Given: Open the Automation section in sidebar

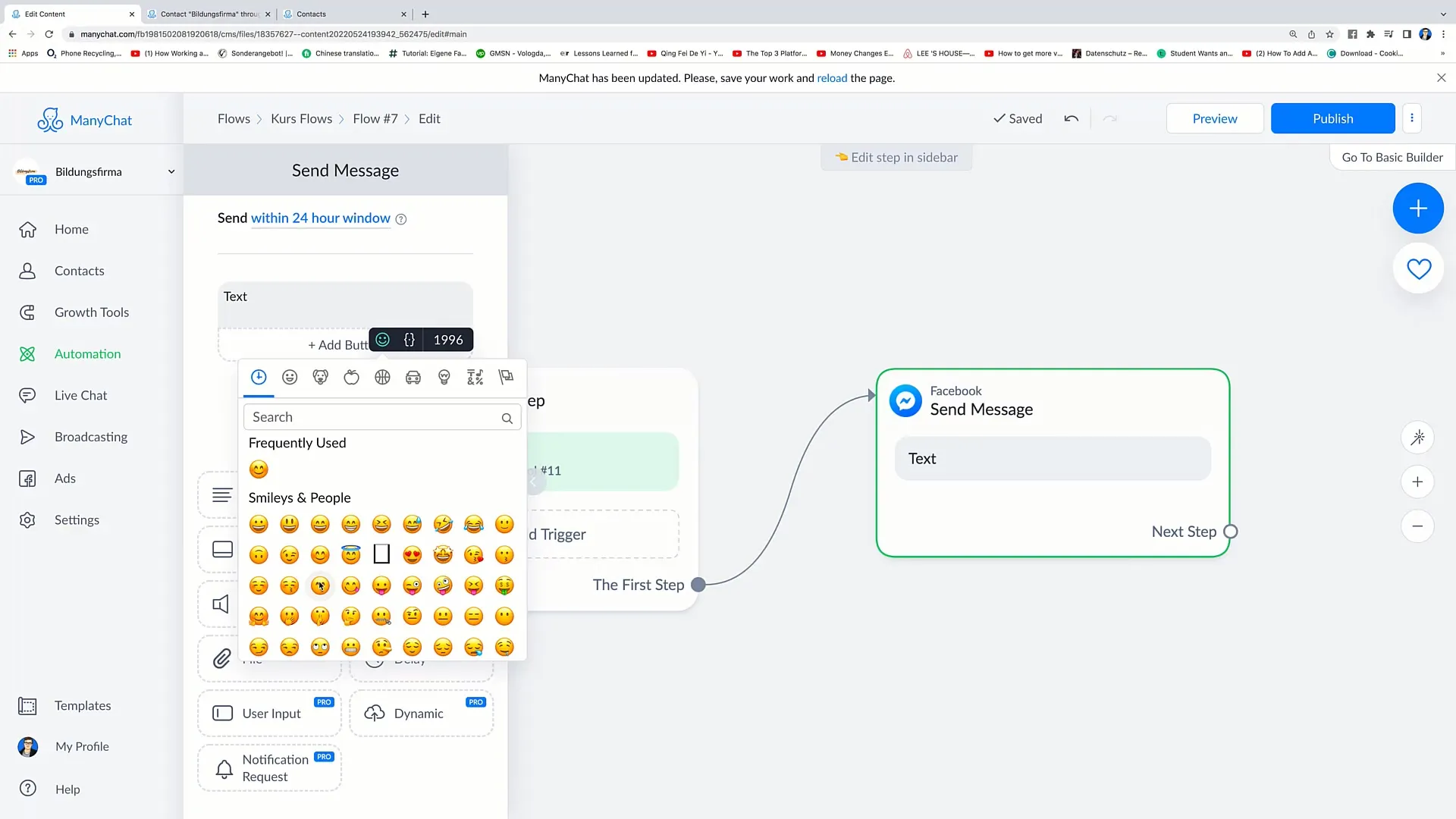Looking at the screenshot, I should point(88,353).
